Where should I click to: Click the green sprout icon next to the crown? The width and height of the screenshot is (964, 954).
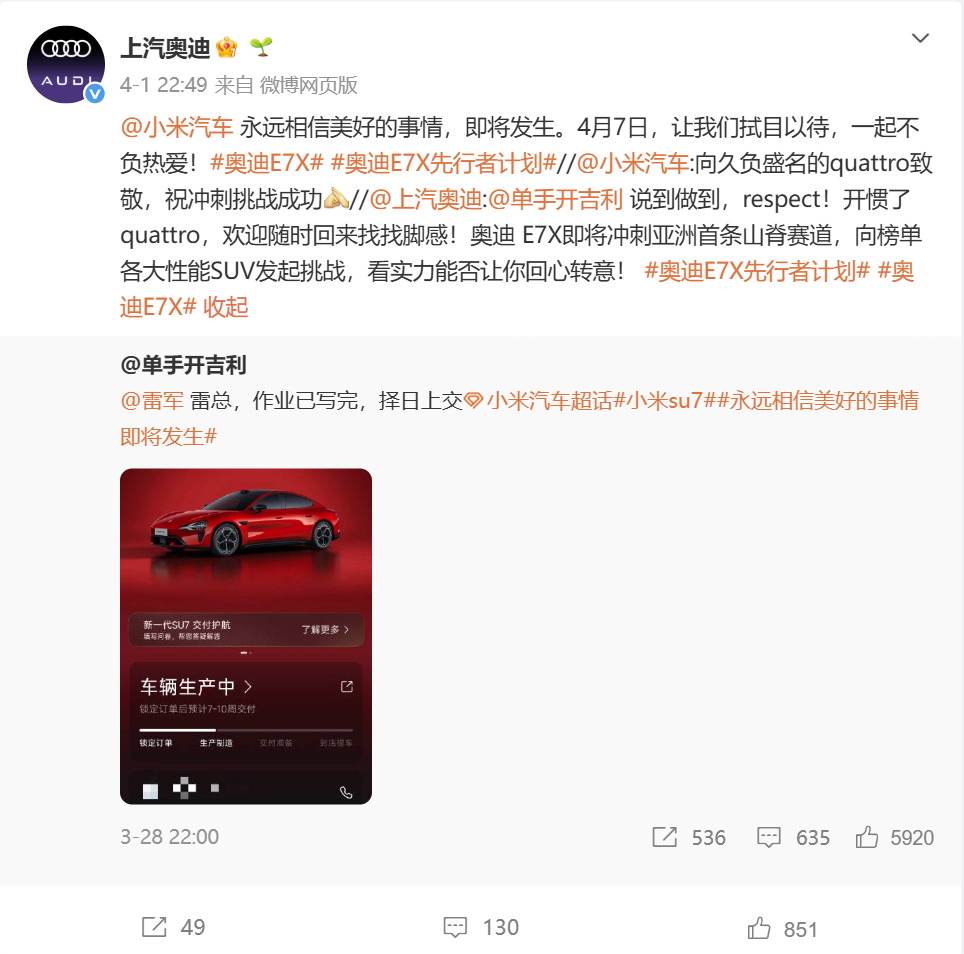pos(261,47)
